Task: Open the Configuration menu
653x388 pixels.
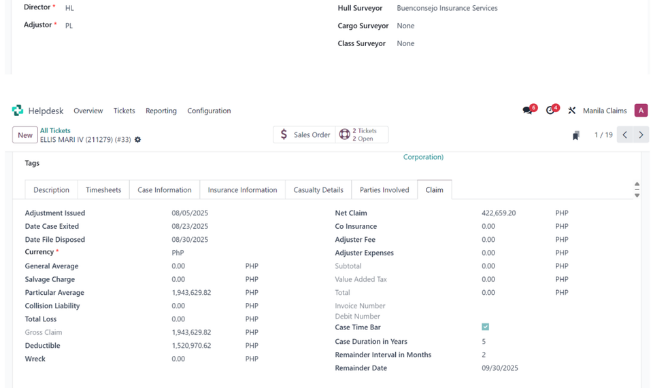Action: pyautogui.click(x=209, y=111)
